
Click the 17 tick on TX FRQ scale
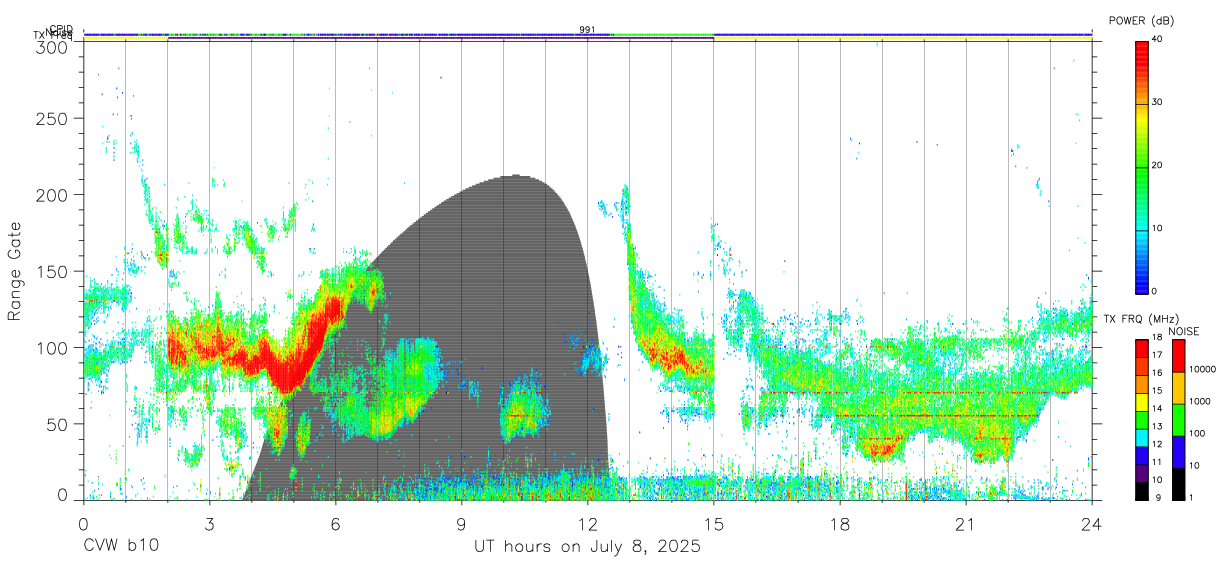(1157, 355)
